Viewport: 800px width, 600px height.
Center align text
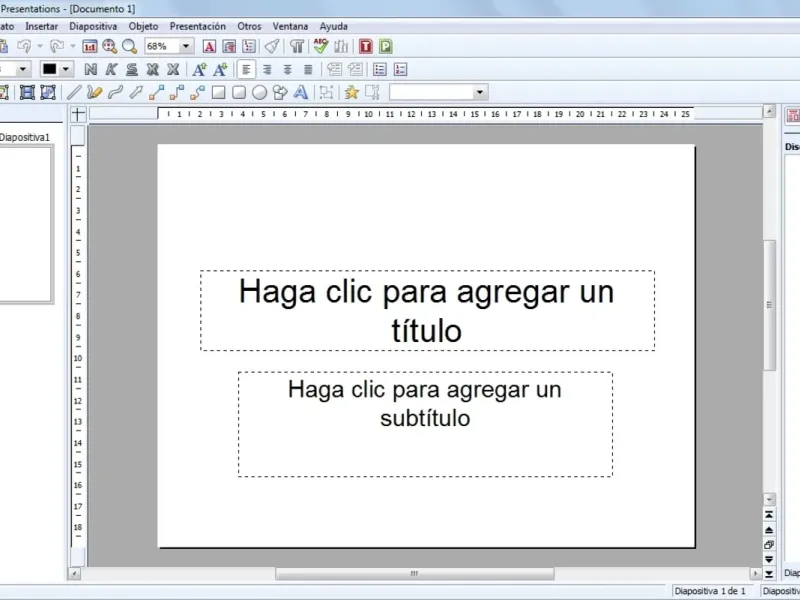click(288, 69)
